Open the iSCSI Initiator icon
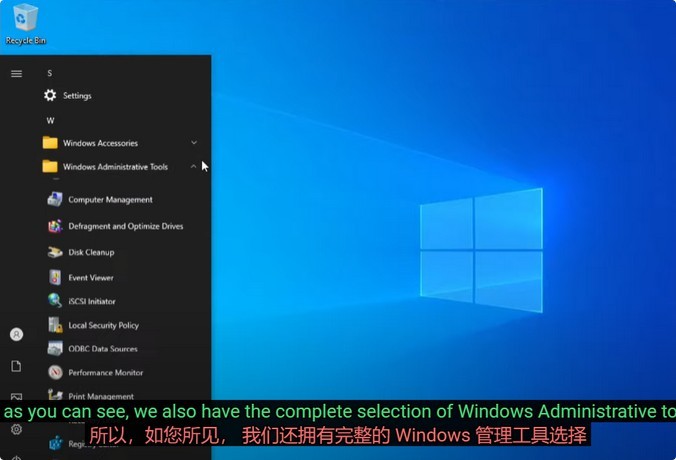The height and width of the screenshot is (460, 676). (x=55, y=300)
